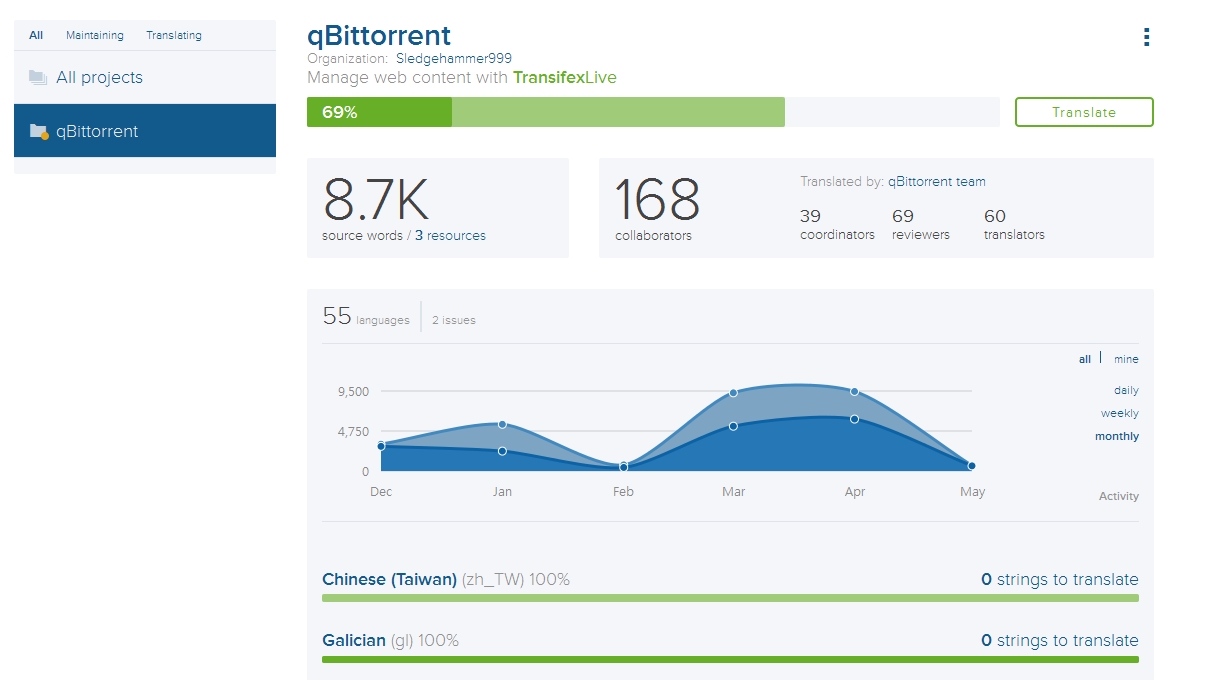This screenshot has width=1222, height=680.
Task: Click the upper Jan data point
Action: coord(502,424)
